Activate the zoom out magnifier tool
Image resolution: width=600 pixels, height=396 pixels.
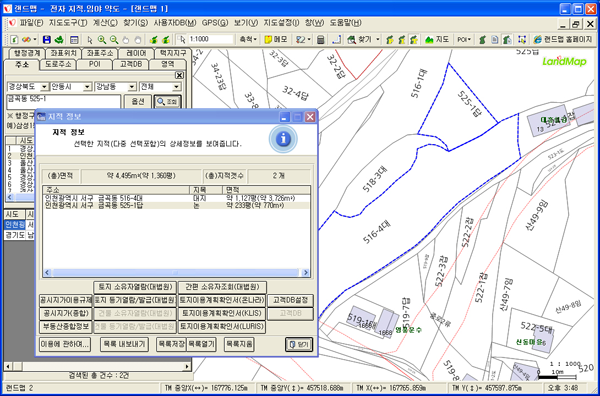[114, 39]
